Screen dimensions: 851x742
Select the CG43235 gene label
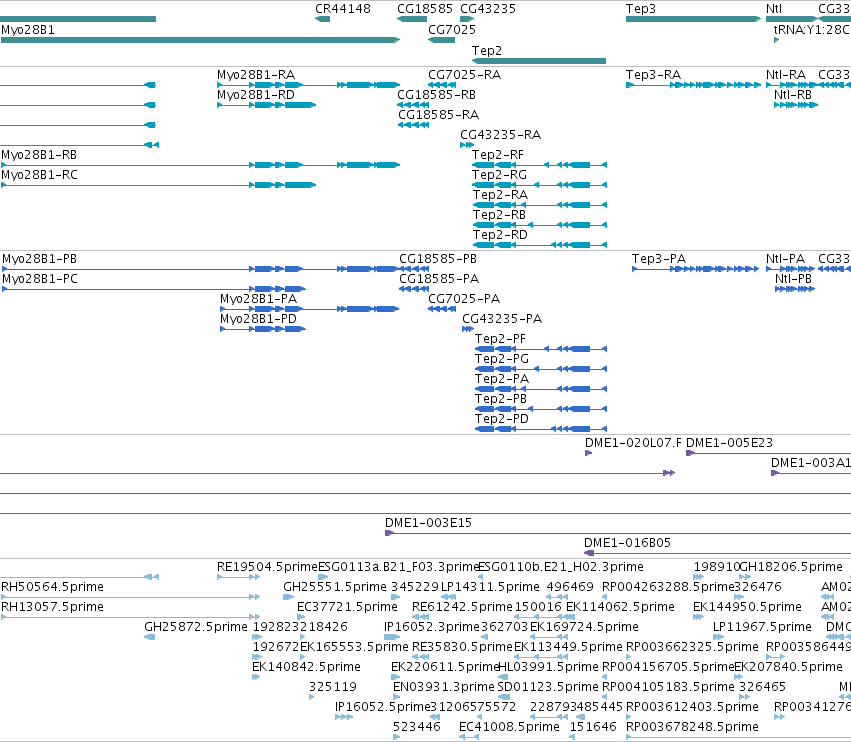pyautogui.click(x=487, y=9)
